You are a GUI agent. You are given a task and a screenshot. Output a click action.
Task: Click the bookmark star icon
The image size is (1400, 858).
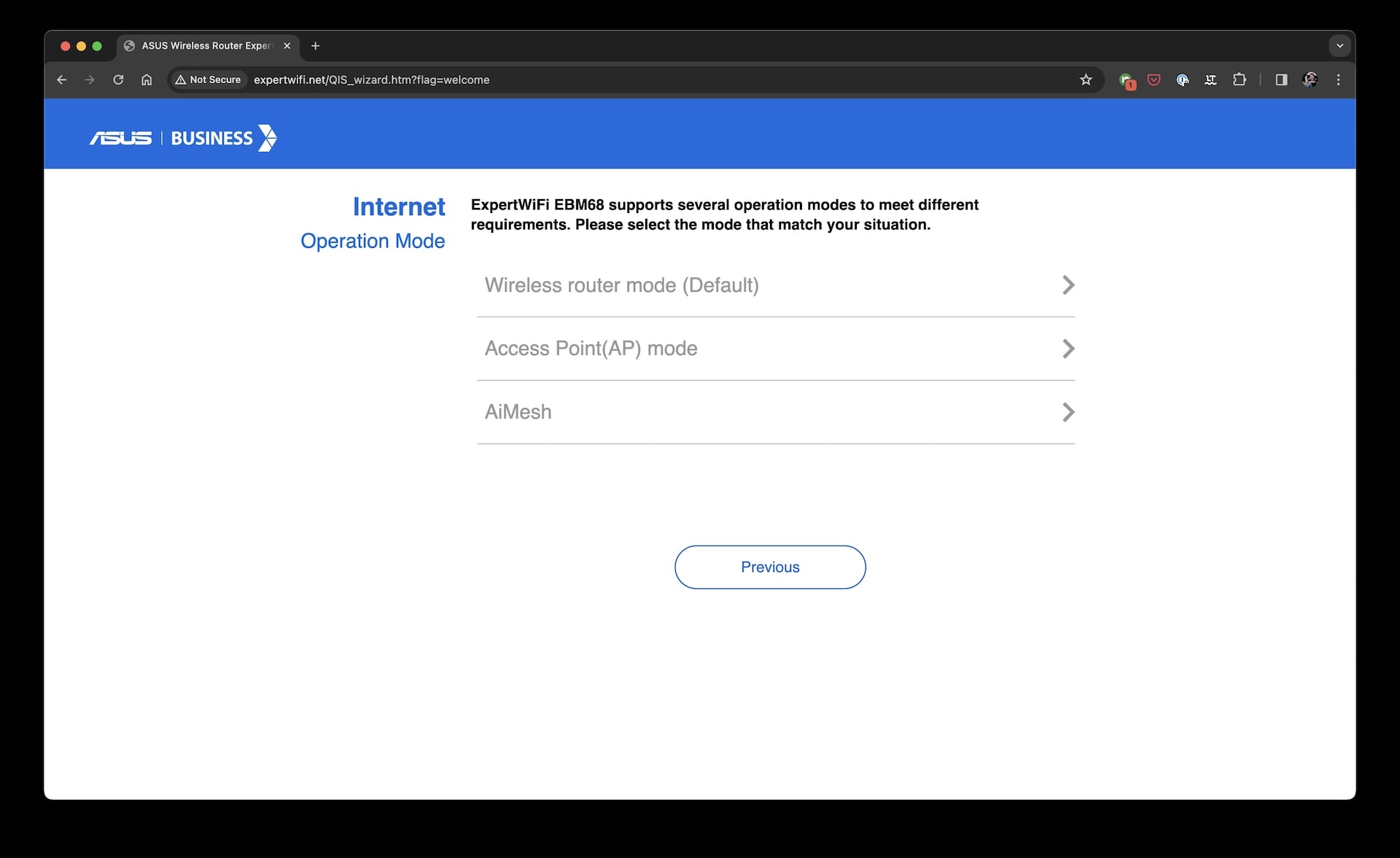1086,80
